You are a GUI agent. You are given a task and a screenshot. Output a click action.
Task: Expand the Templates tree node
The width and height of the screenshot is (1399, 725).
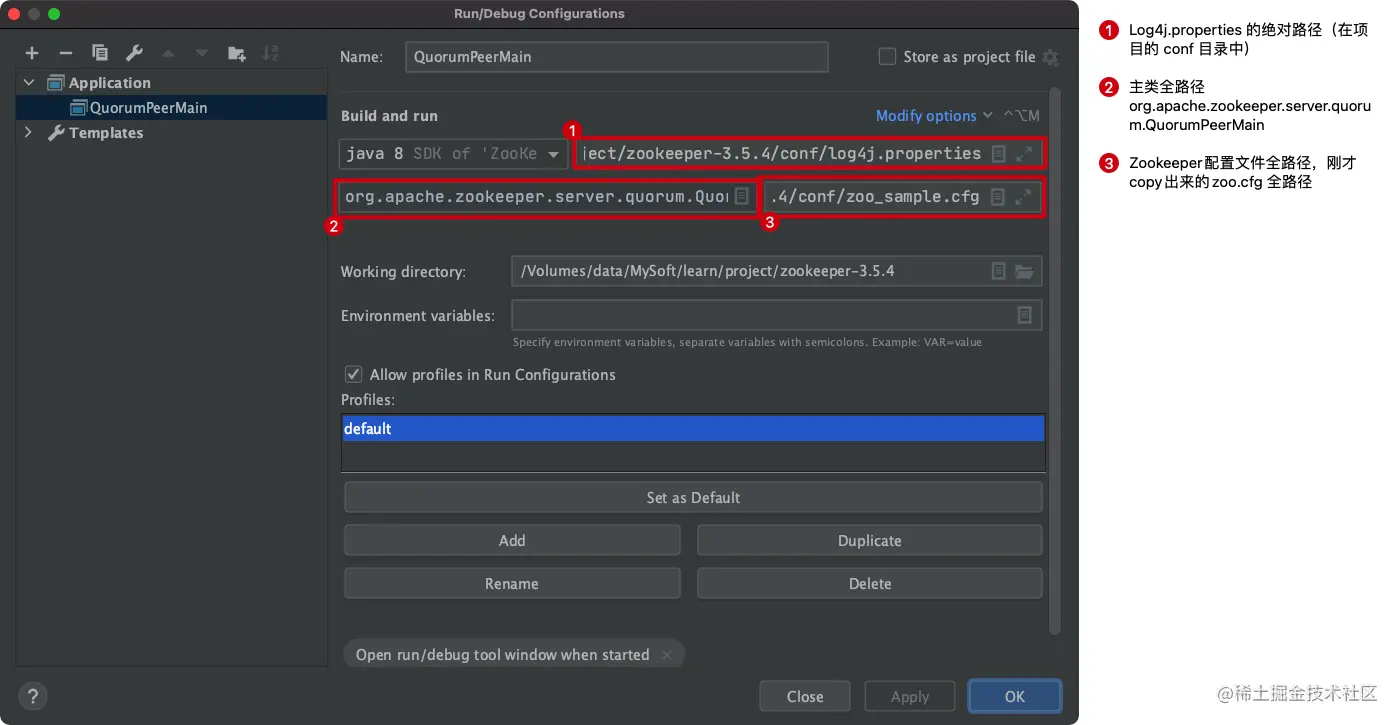coord(29,133)
